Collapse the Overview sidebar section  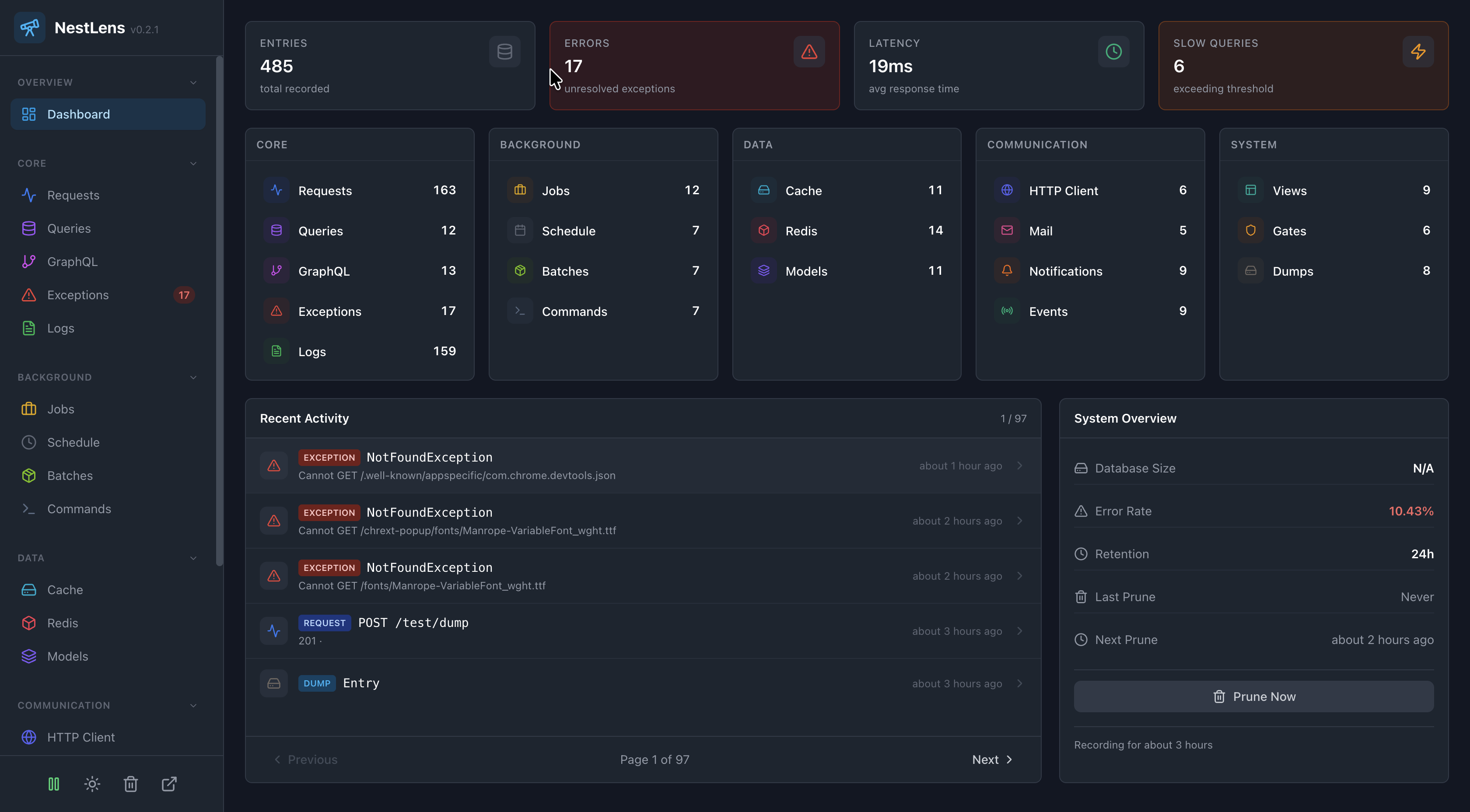tap(193, 83)
